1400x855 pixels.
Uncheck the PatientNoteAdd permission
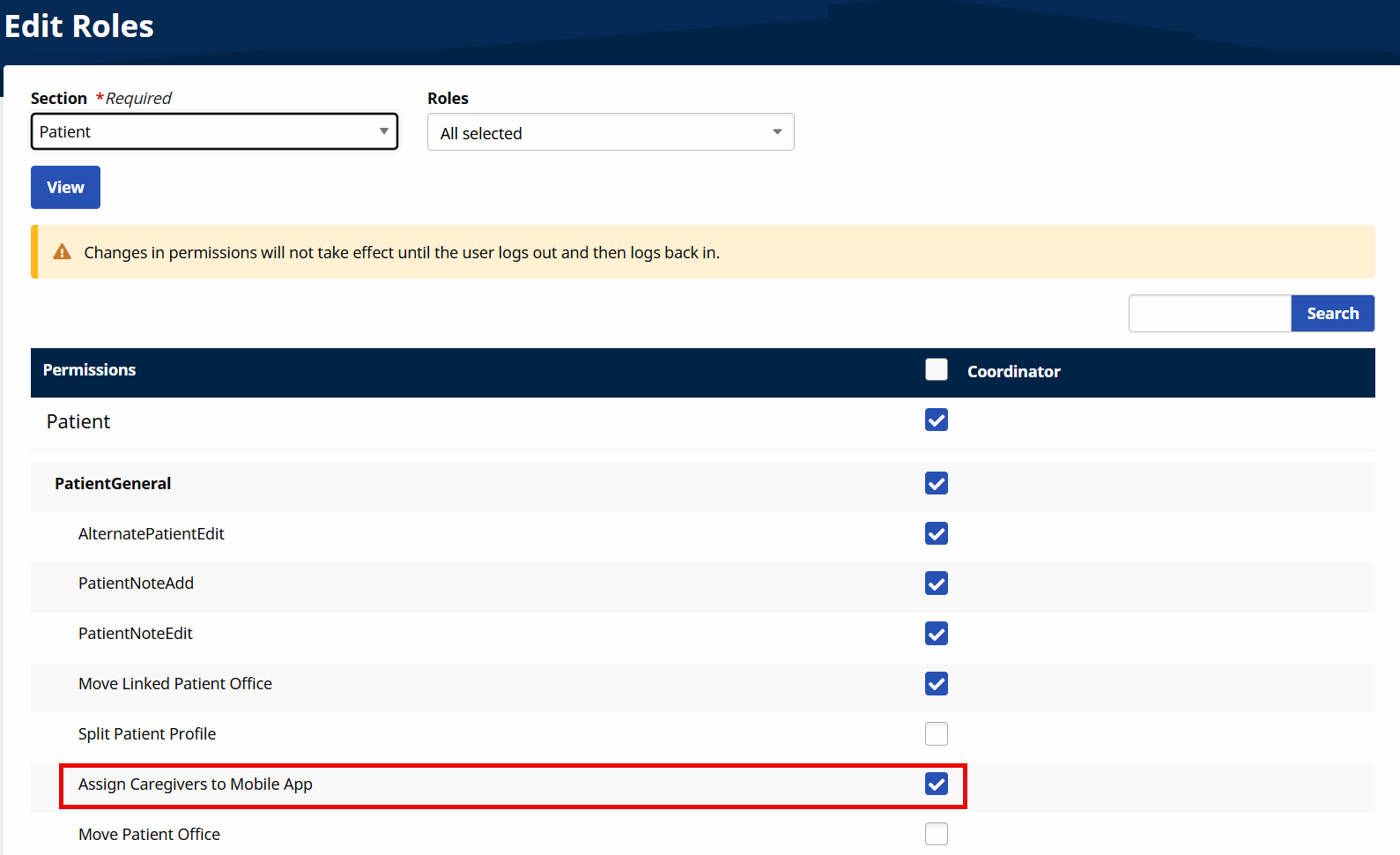coord(937,584)
